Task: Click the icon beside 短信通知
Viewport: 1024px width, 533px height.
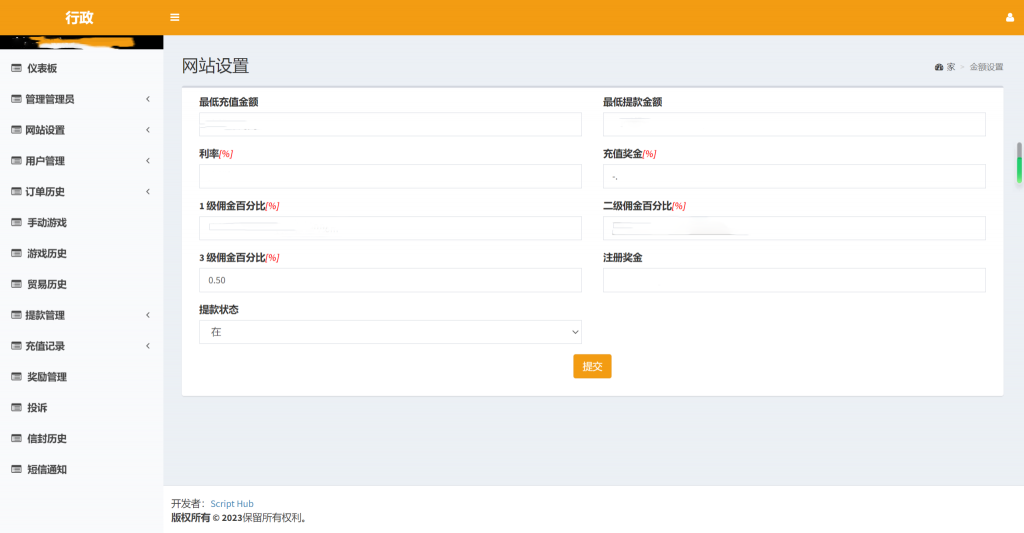Action: (x=16, y=470)
